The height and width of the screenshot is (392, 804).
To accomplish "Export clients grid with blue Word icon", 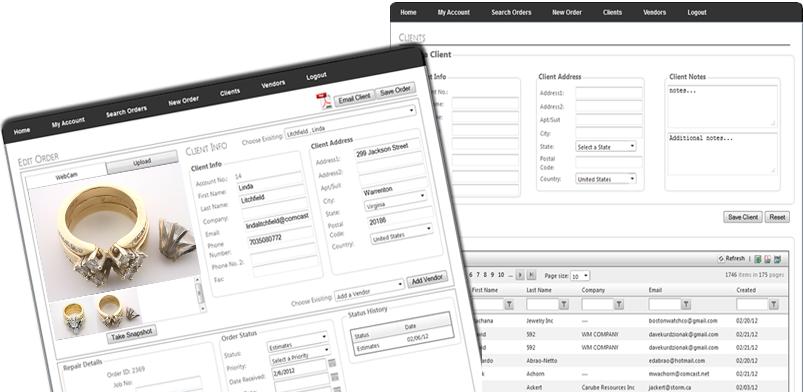I will click(777, 259).
